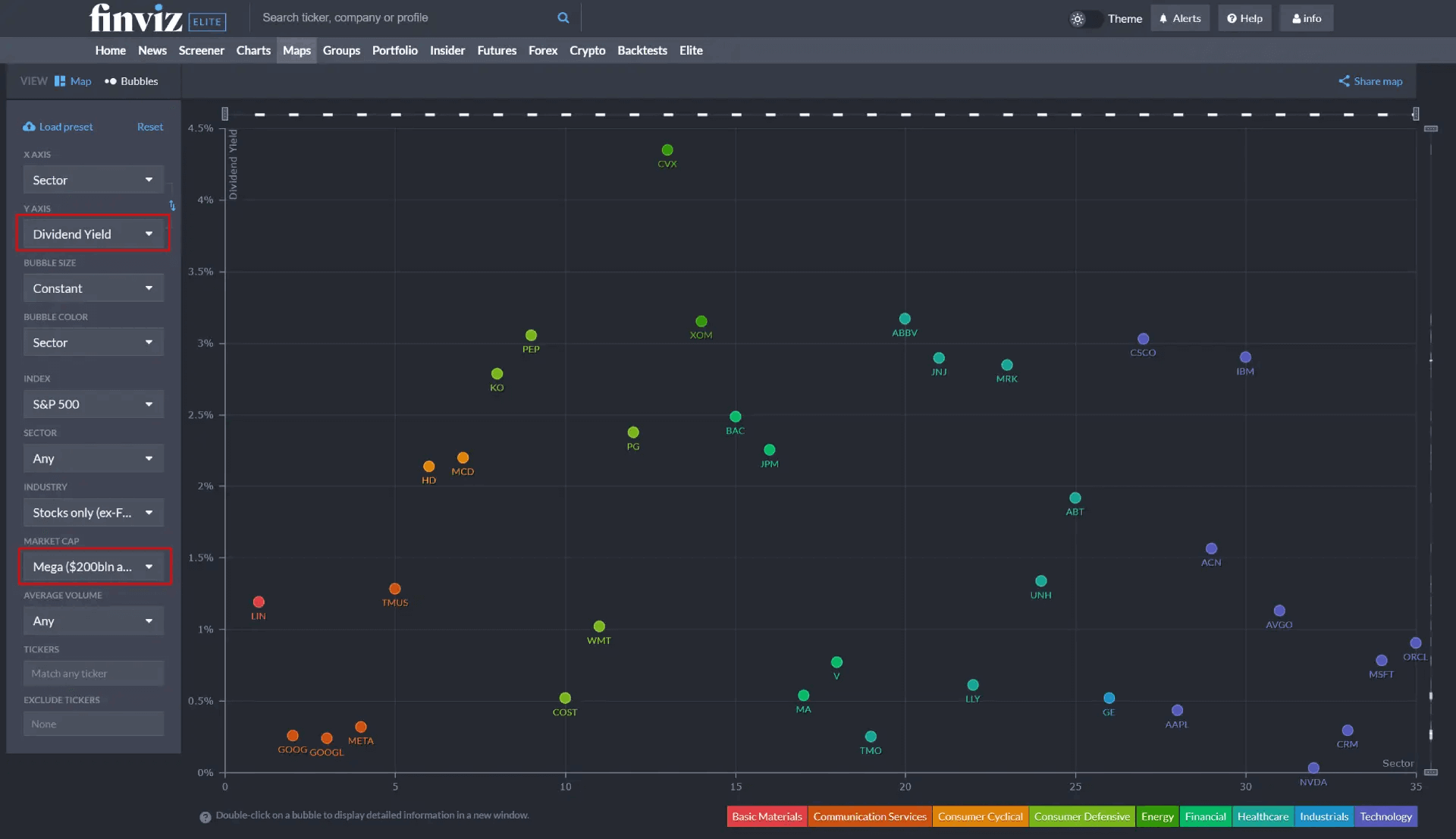This screenshot has width=1456, height=839.
Task: Focus the ticker search field
Action: click(x=406, y=17)
